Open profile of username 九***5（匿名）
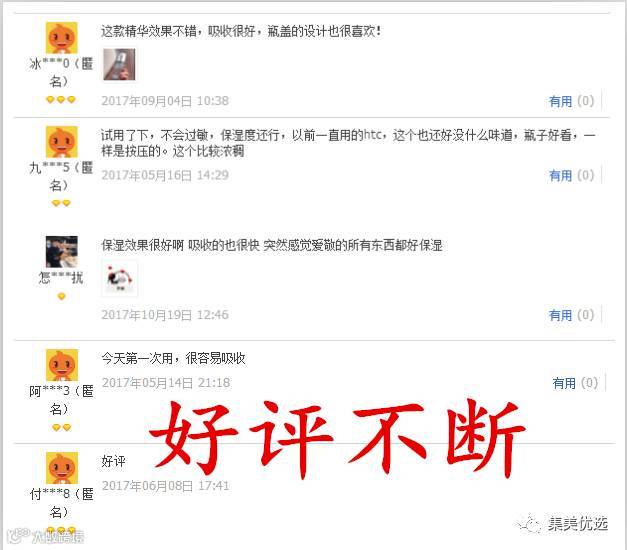 [61, 176]
